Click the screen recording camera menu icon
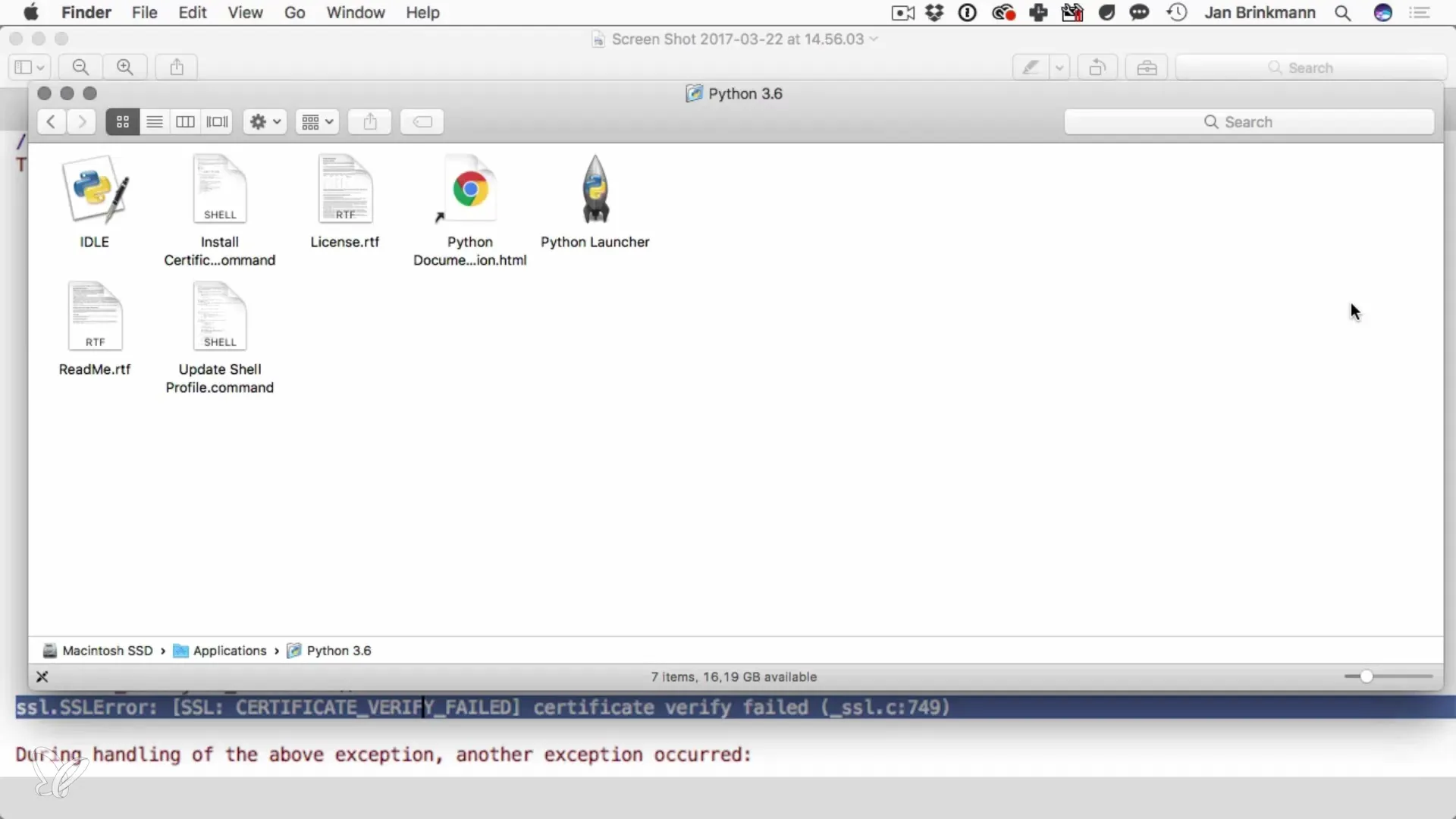The height and width of the screenshot is (819, 1456). point(902,12)
